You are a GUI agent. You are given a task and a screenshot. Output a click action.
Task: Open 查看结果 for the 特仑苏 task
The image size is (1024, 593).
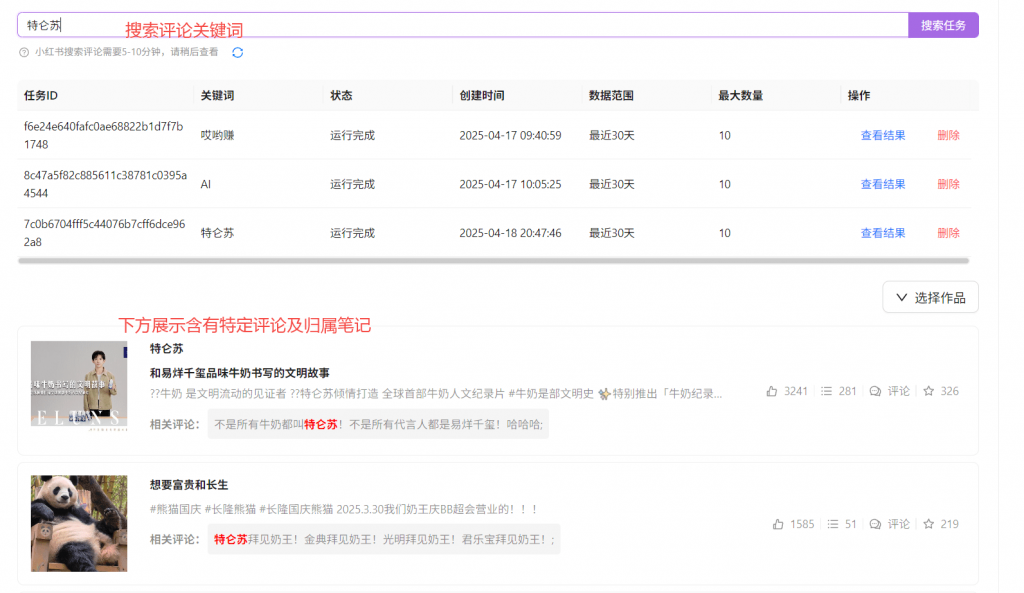pos(882,233)
